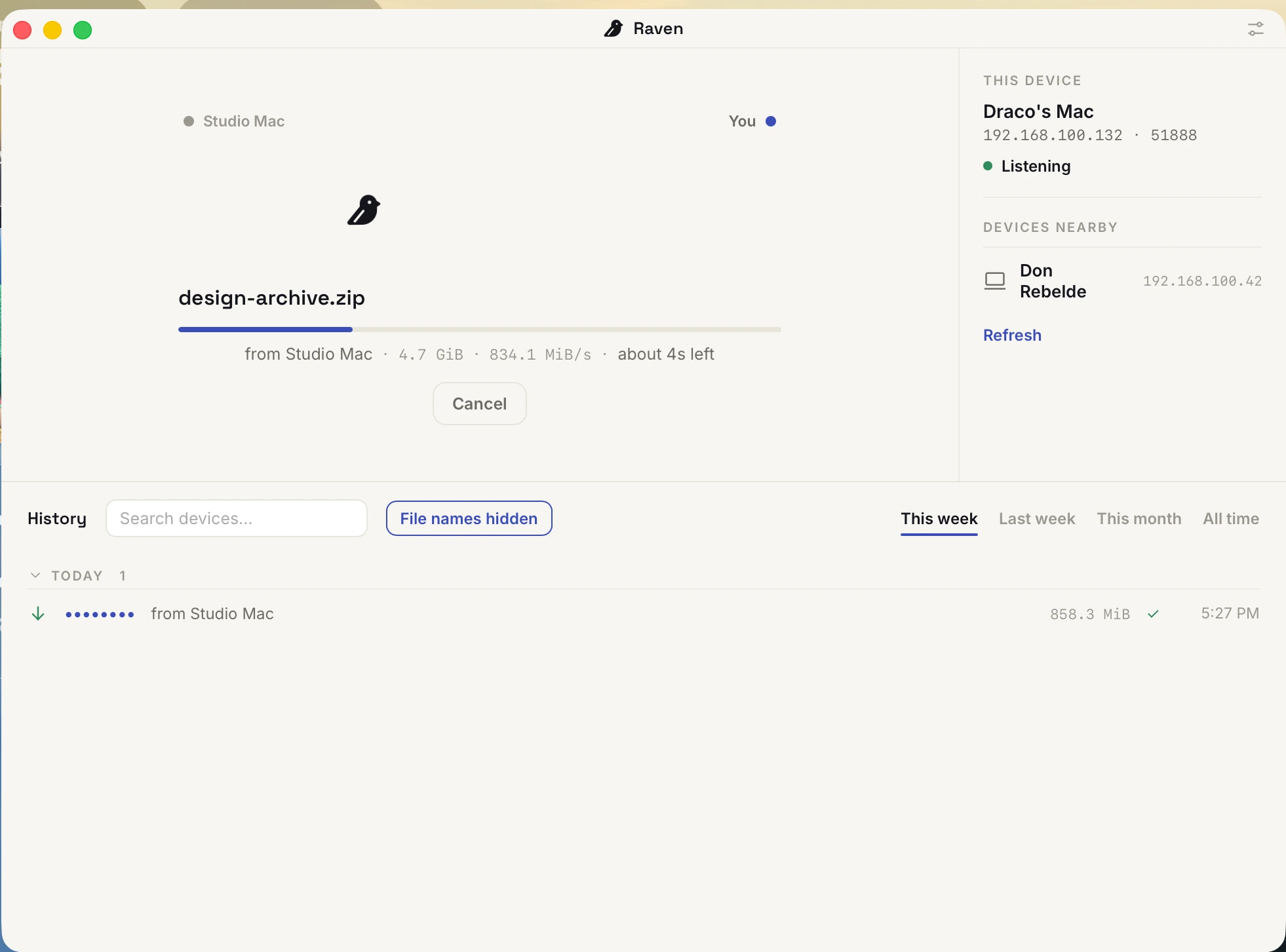Click the blue dot beside You
This screenshot has height=952, width=1286.
pyautogui.click(x=771, y=121)
